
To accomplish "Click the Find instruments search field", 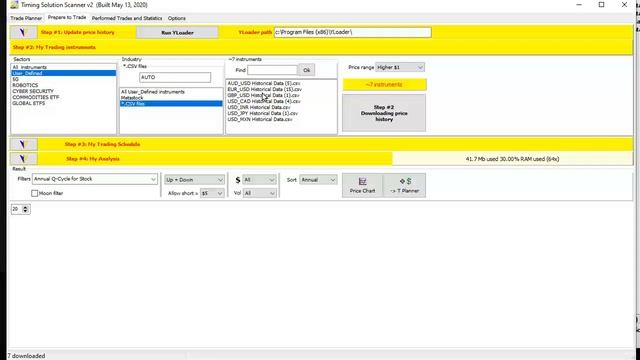I will (273, 70).
